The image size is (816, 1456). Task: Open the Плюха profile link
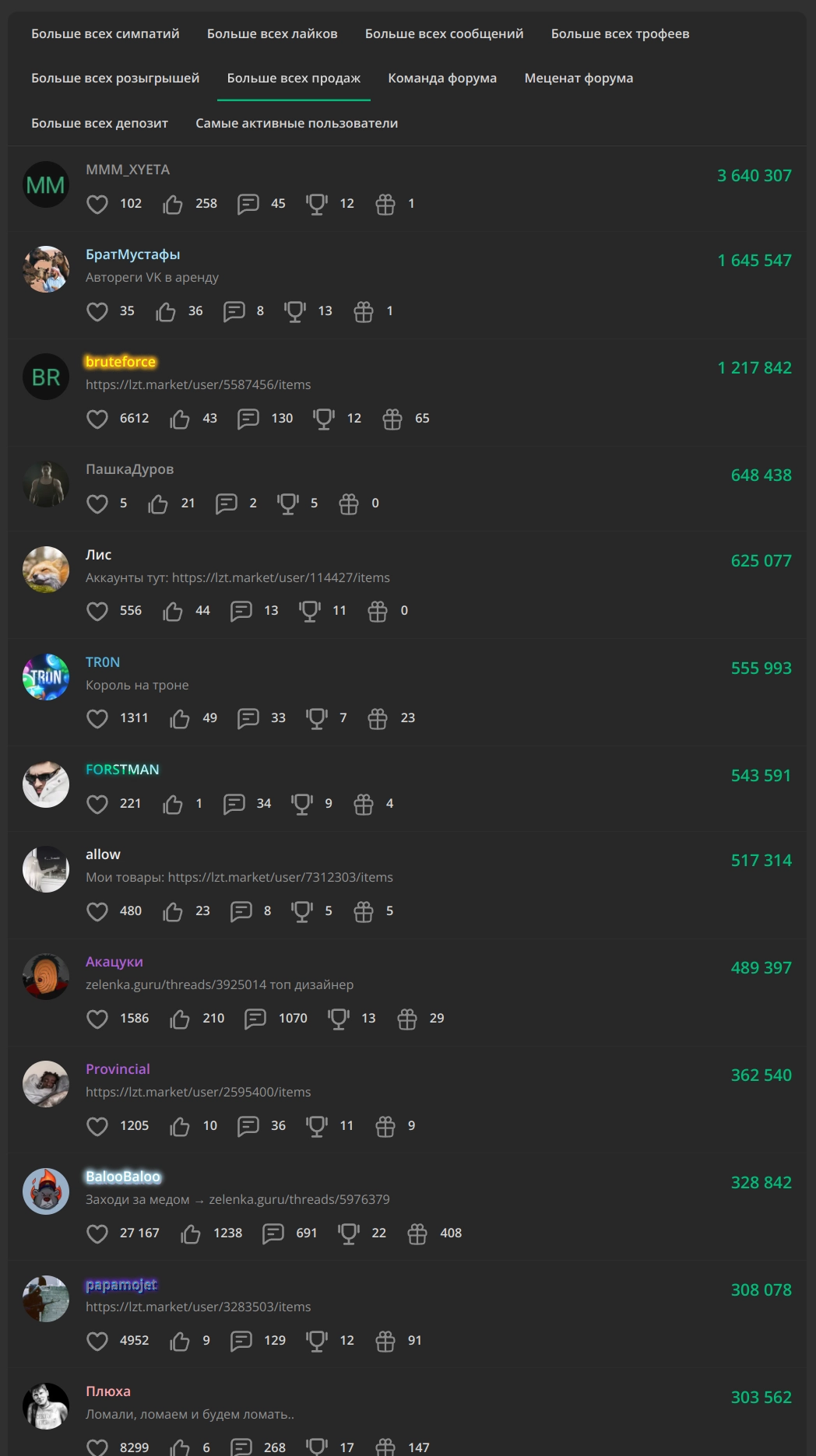(x=108, y=1391)
